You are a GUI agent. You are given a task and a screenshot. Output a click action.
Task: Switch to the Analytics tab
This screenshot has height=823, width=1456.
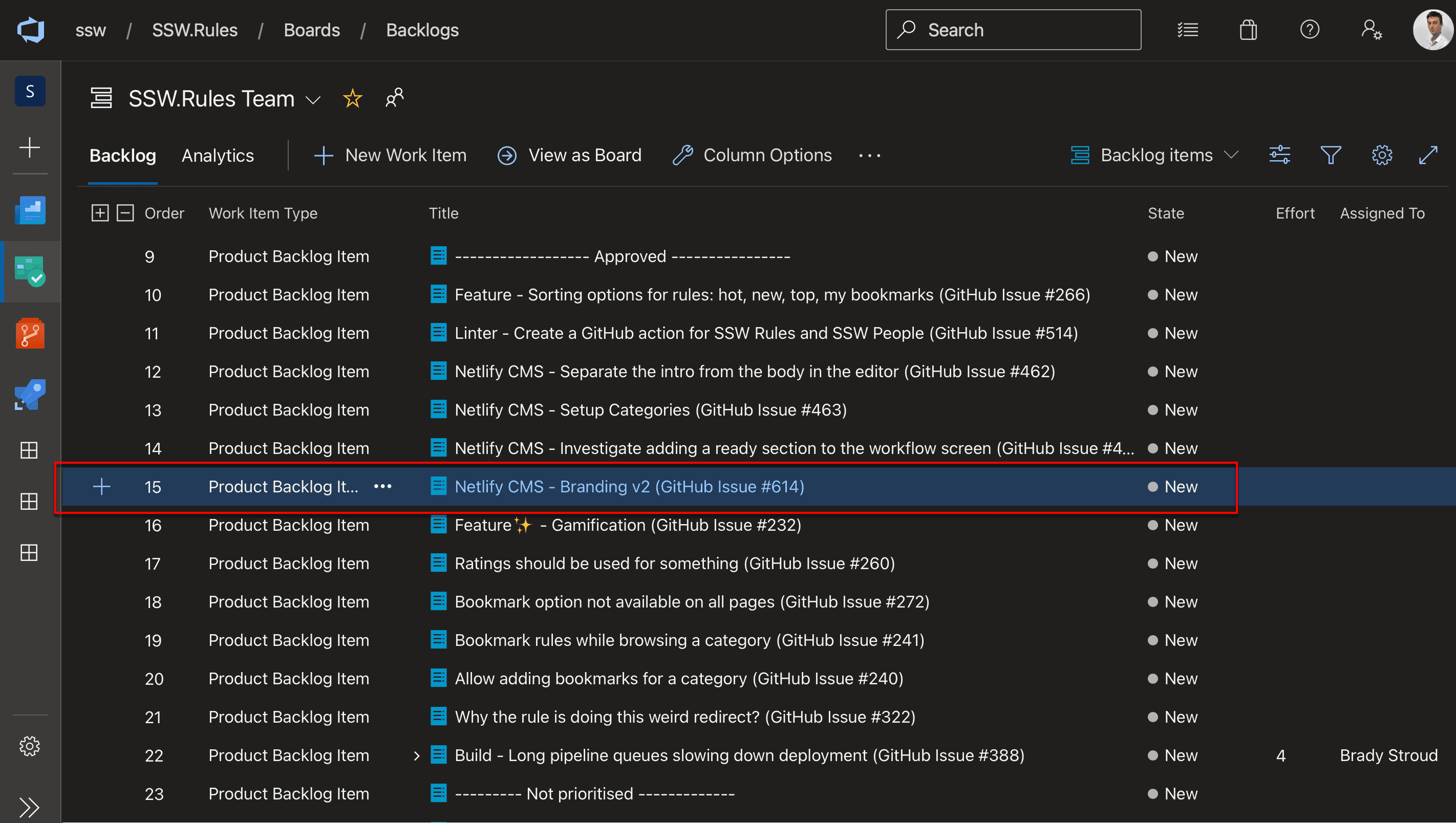pos(218,156)
